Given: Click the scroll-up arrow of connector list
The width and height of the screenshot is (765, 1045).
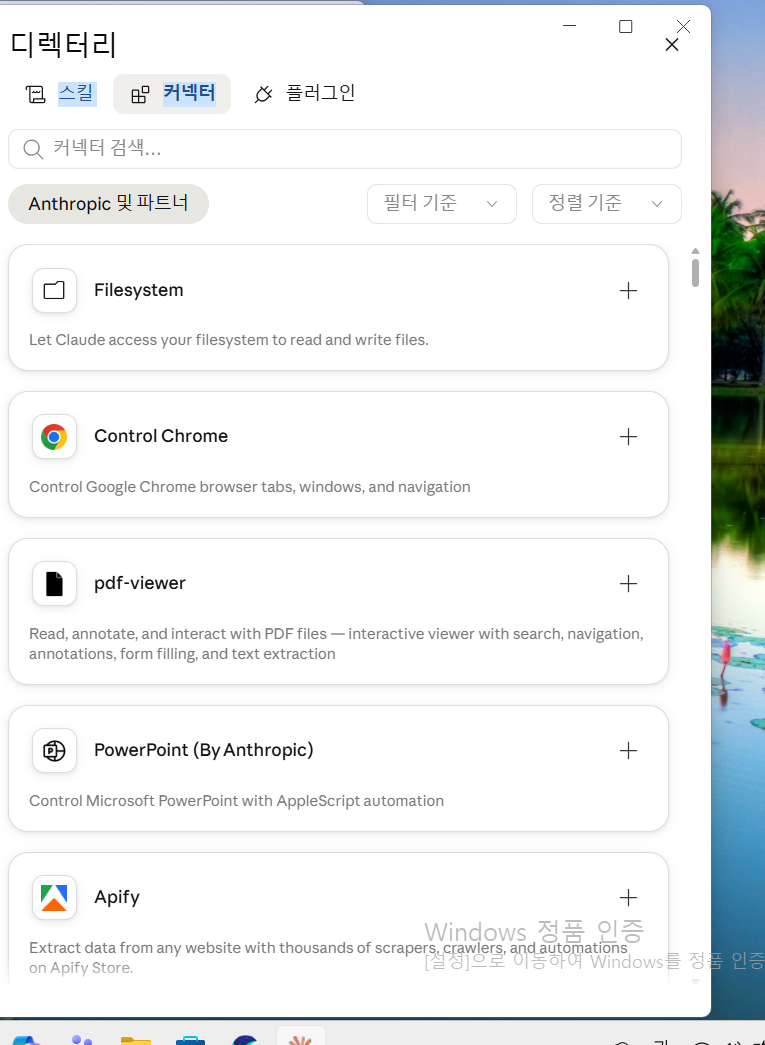Looking at the screenshot, I should (x=695, y=251).
